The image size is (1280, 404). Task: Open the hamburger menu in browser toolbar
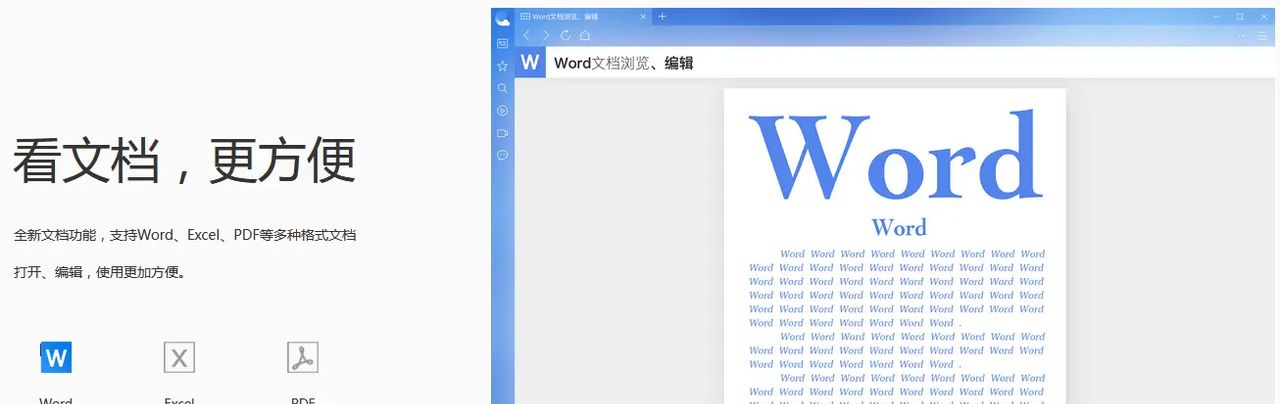(x=1264, y=35)
